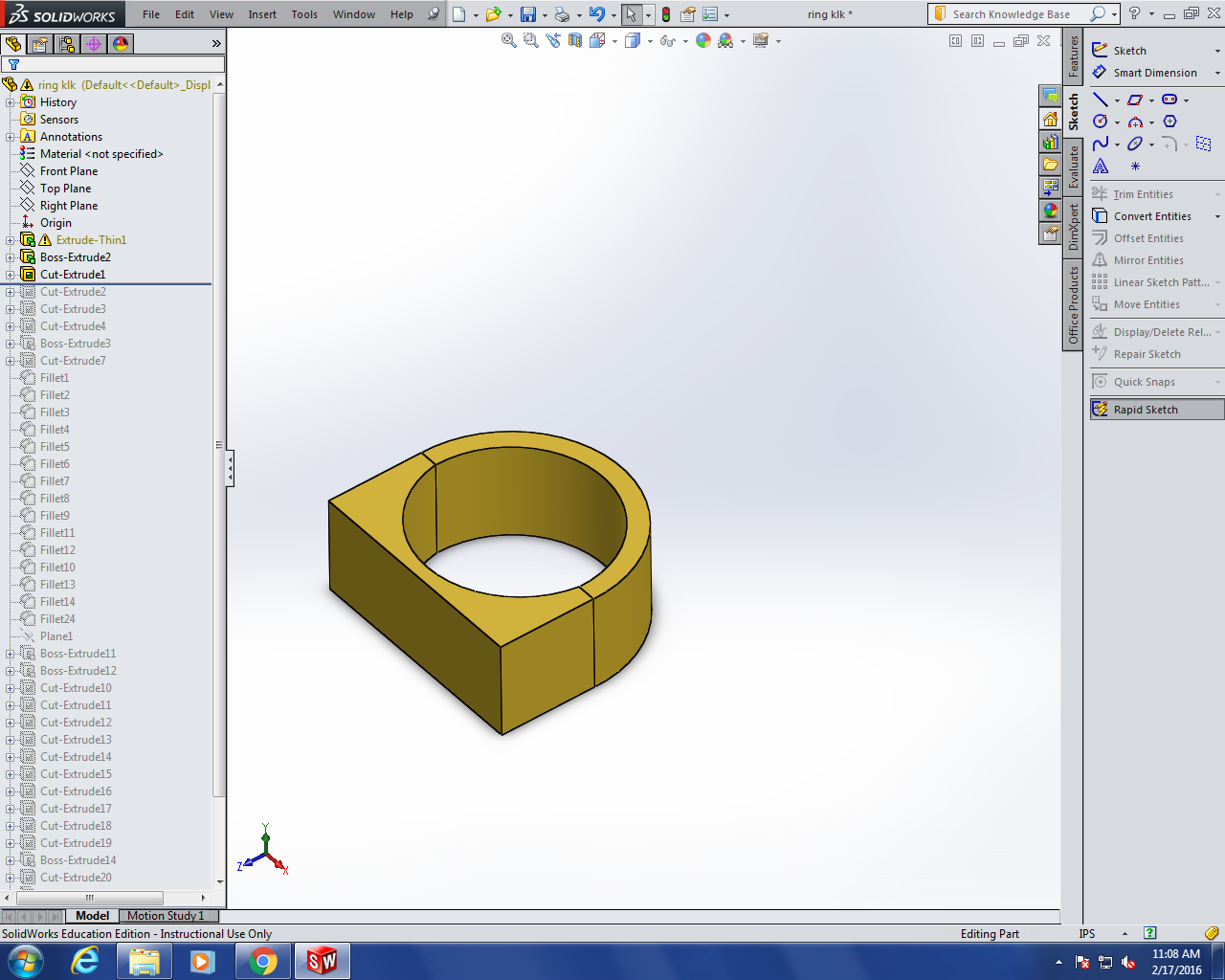Open the Insert menu
Viewport: 1225px width, 980px height.
262,14
